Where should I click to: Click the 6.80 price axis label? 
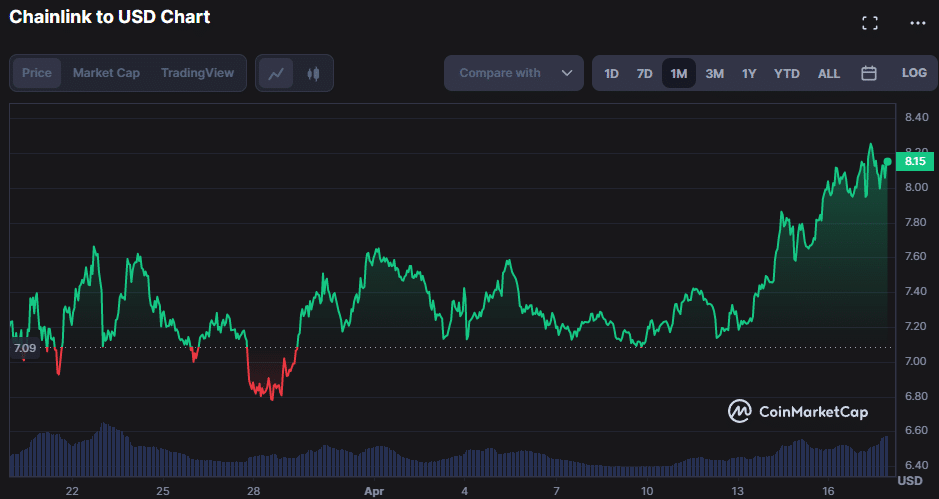916,396
